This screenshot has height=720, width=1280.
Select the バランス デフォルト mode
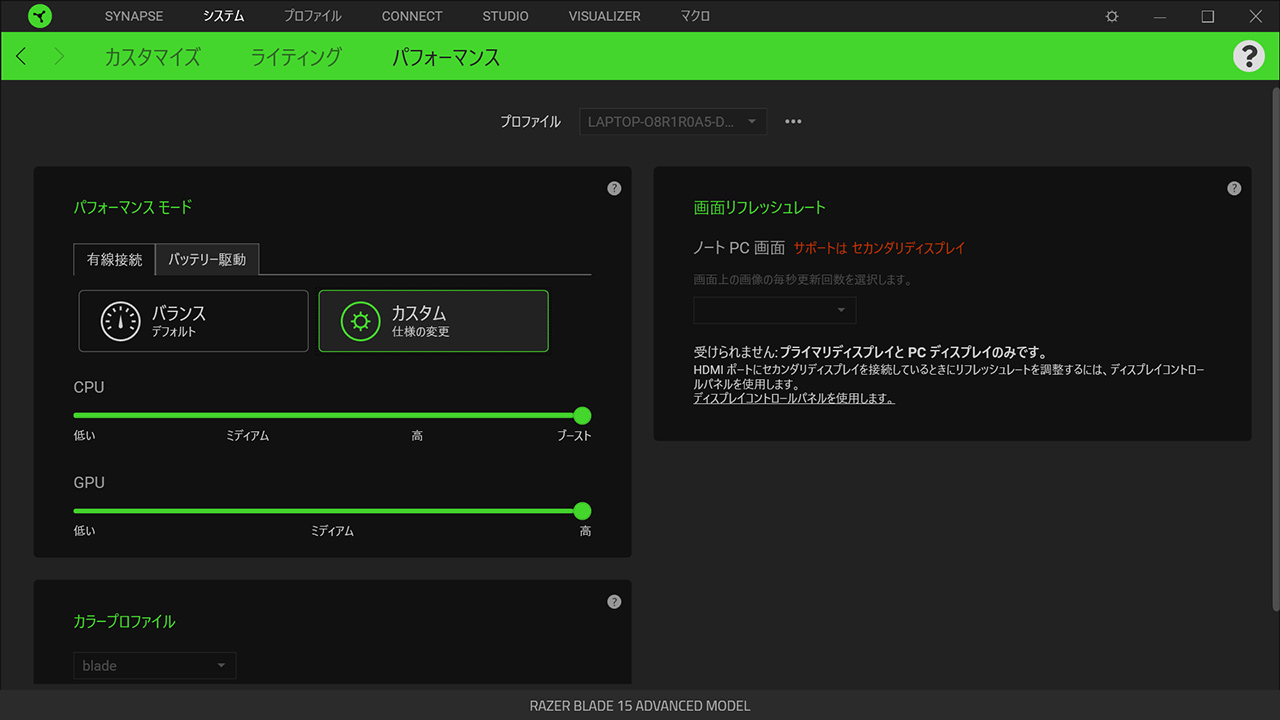click(x=194, y=321)
